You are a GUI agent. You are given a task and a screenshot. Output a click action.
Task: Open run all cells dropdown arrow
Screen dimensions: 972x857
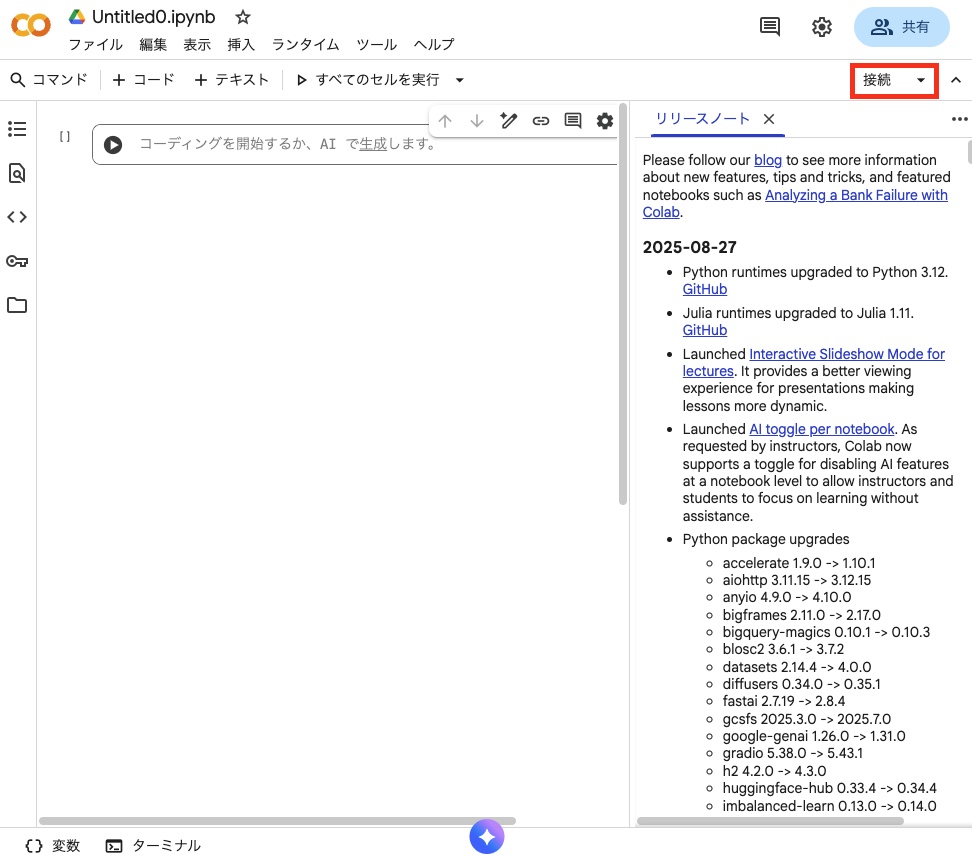460,80
